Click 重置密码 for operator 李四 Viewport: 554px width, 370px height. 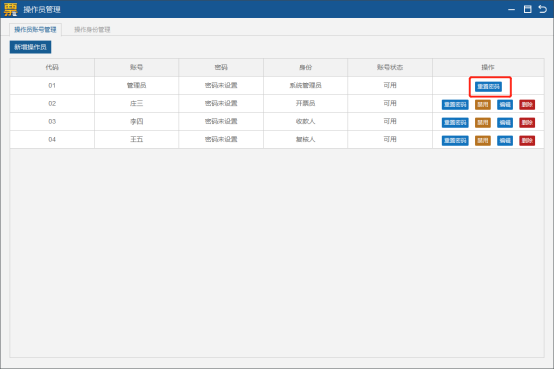[455, 123]
